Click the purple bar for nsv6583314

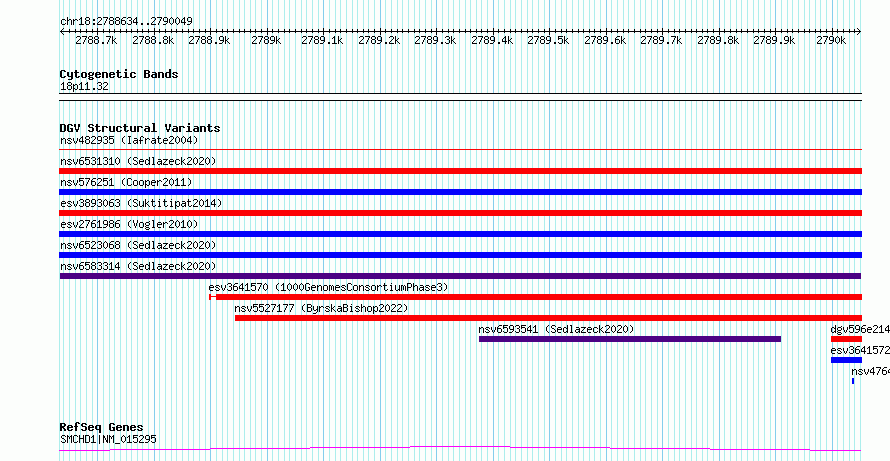pyautogui.click(x=461, y=276)
